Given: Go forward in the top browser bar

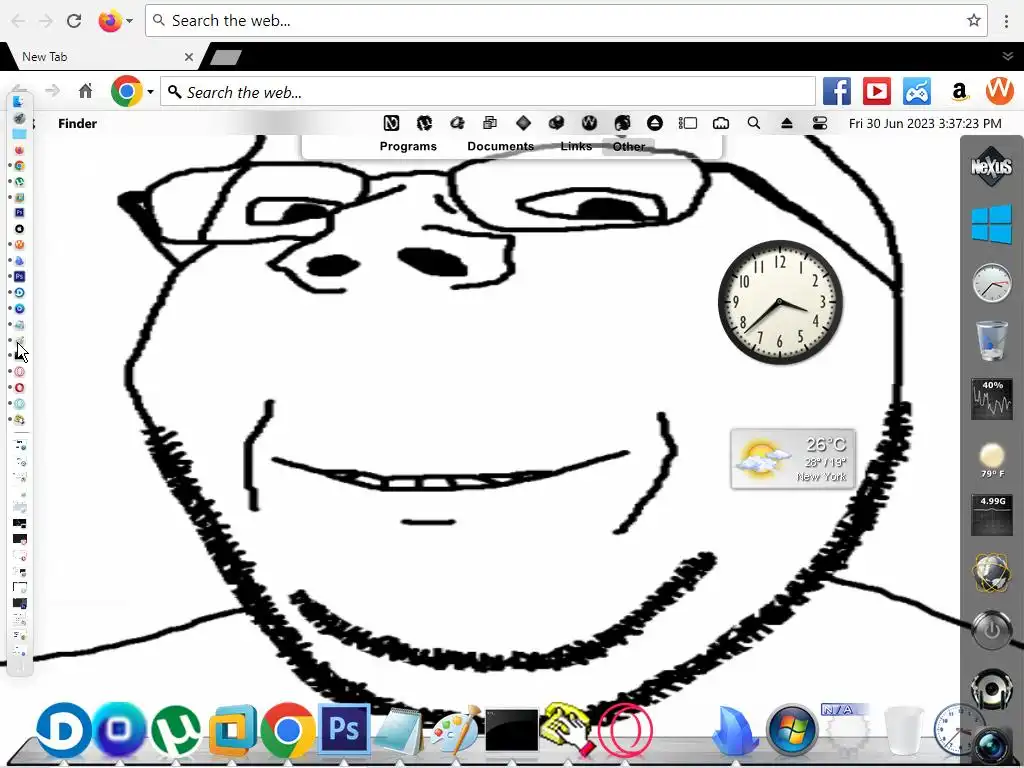Looking at the screenshot, I should [46, 21].
